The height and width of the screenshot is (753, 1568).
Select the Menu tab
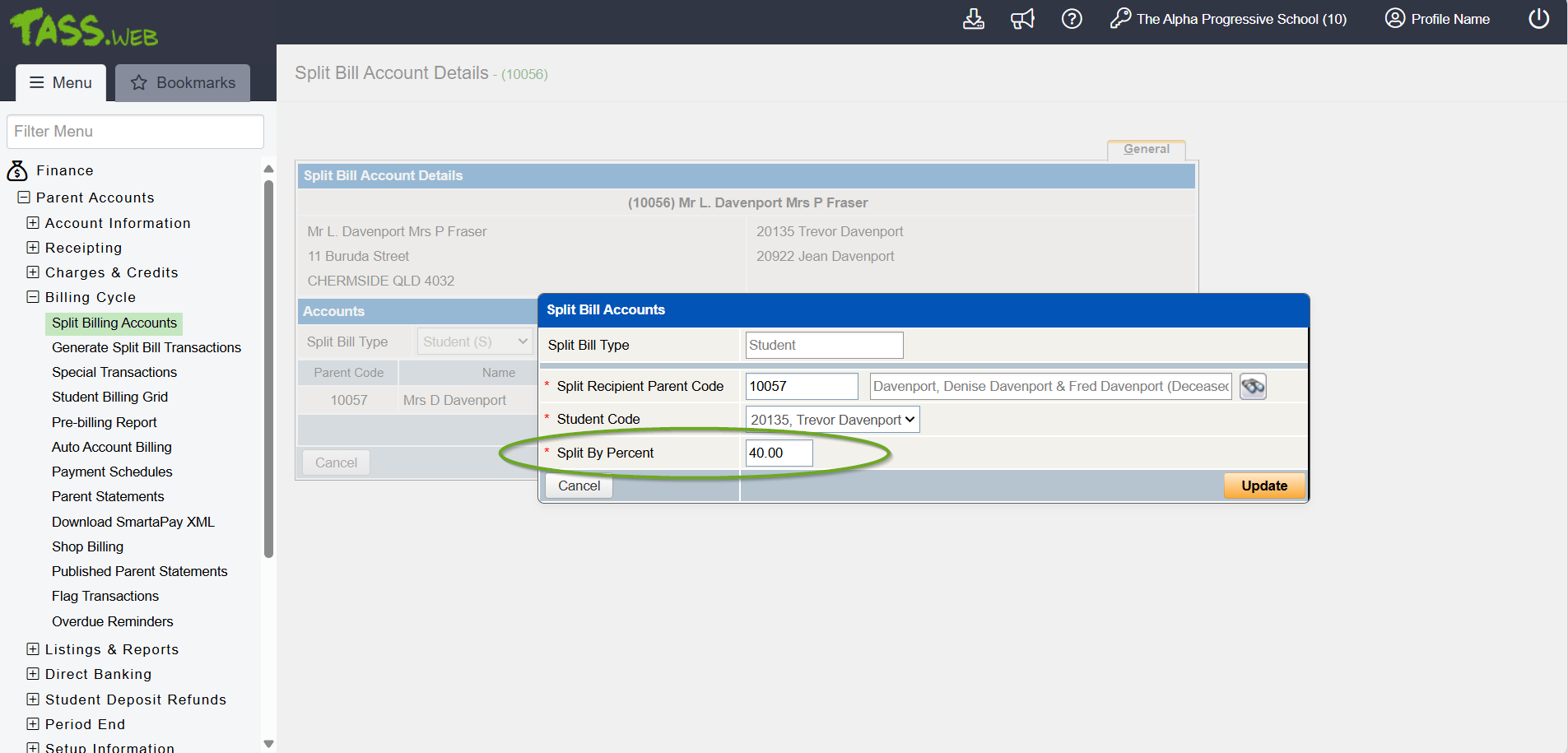click(x=61, y=83)
